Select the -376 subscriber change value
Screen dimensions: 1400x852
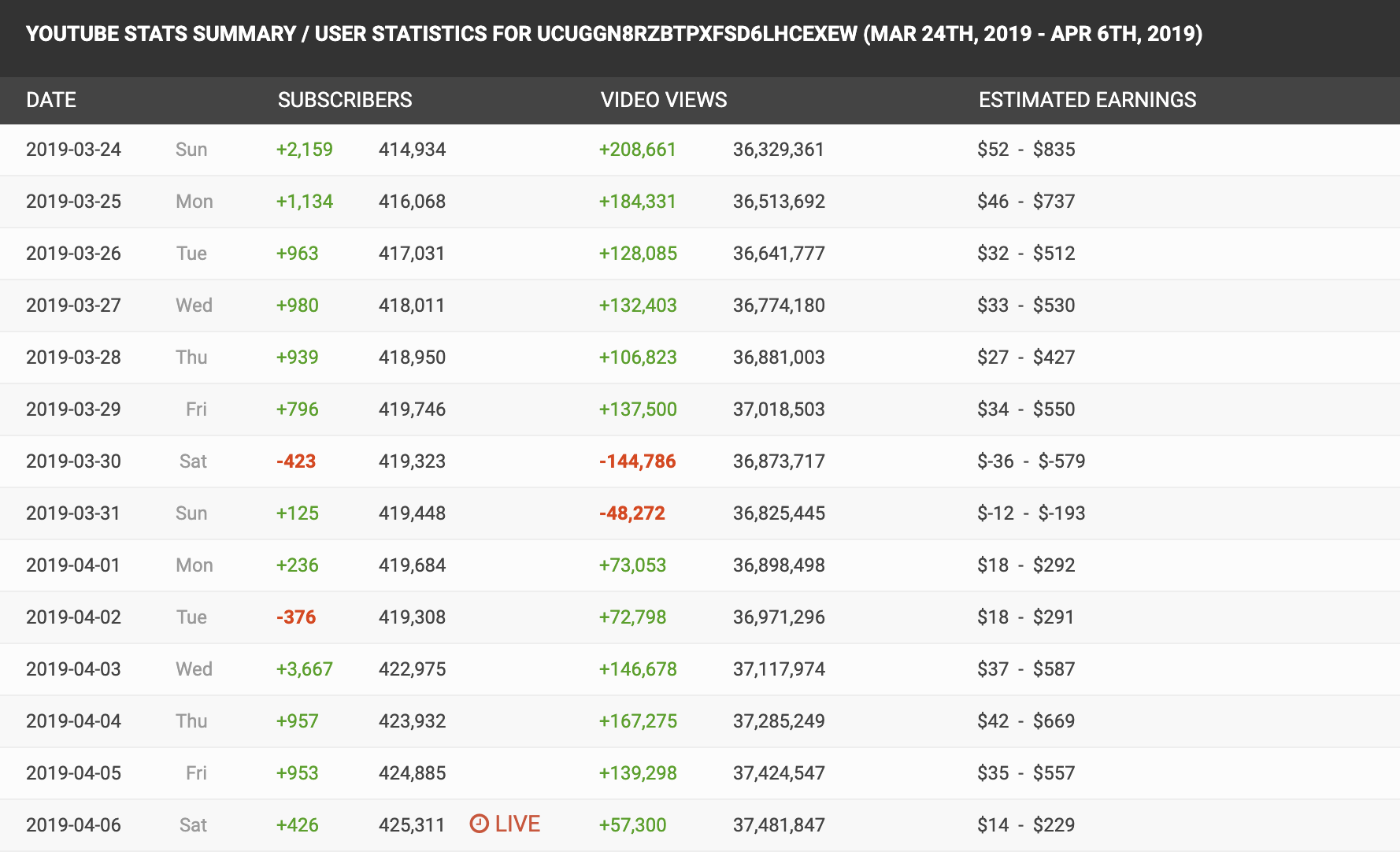(296, 617)
